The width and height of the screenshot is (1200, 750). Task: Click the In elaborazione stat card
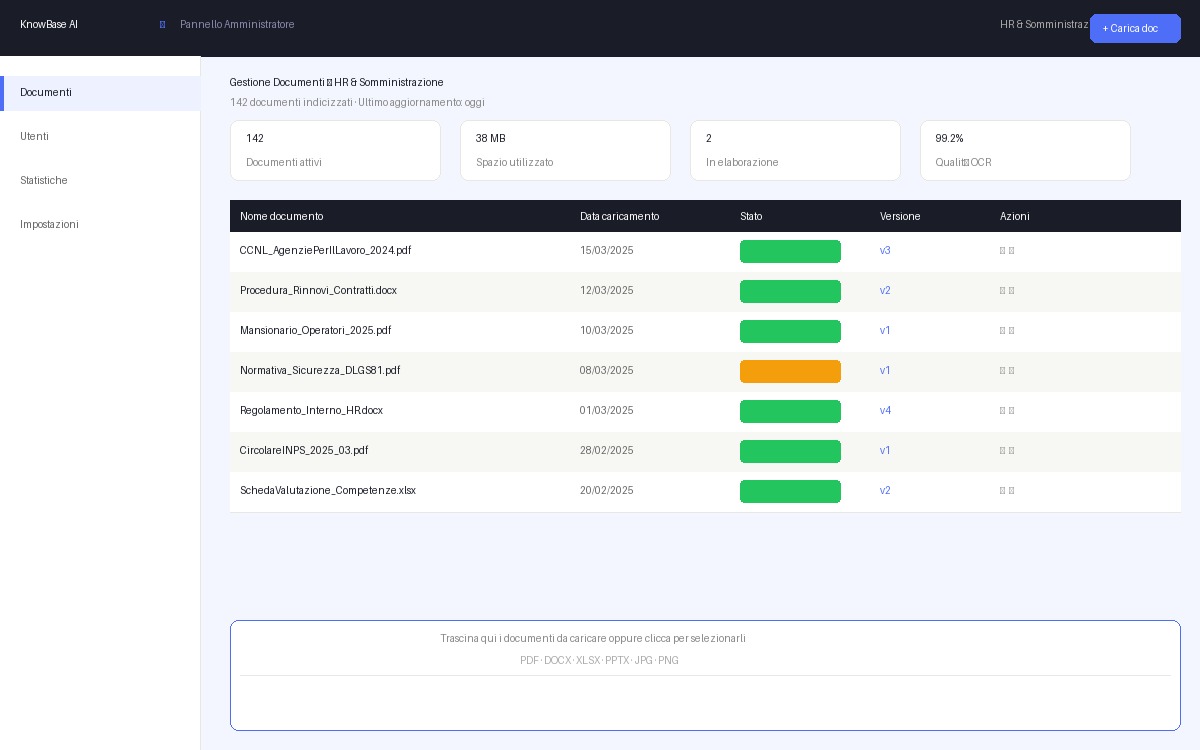pos(795,151)
